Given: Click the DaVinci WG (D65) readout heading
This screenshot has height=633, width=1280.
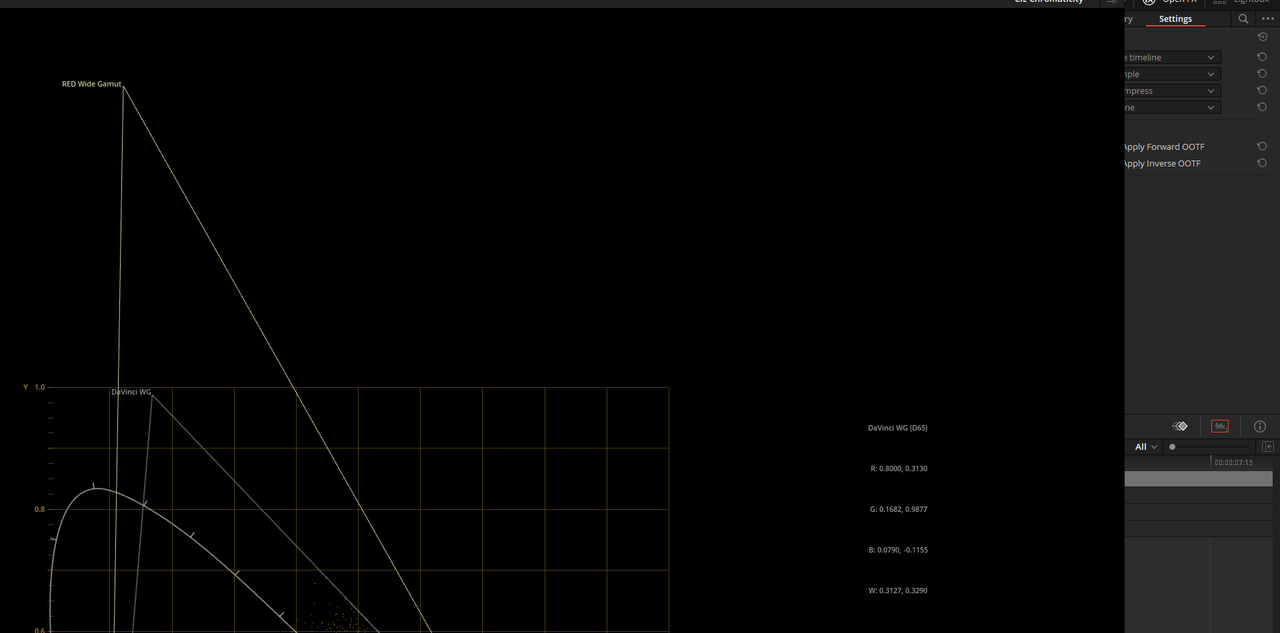Looking at the screenshot, I should 897,428.
